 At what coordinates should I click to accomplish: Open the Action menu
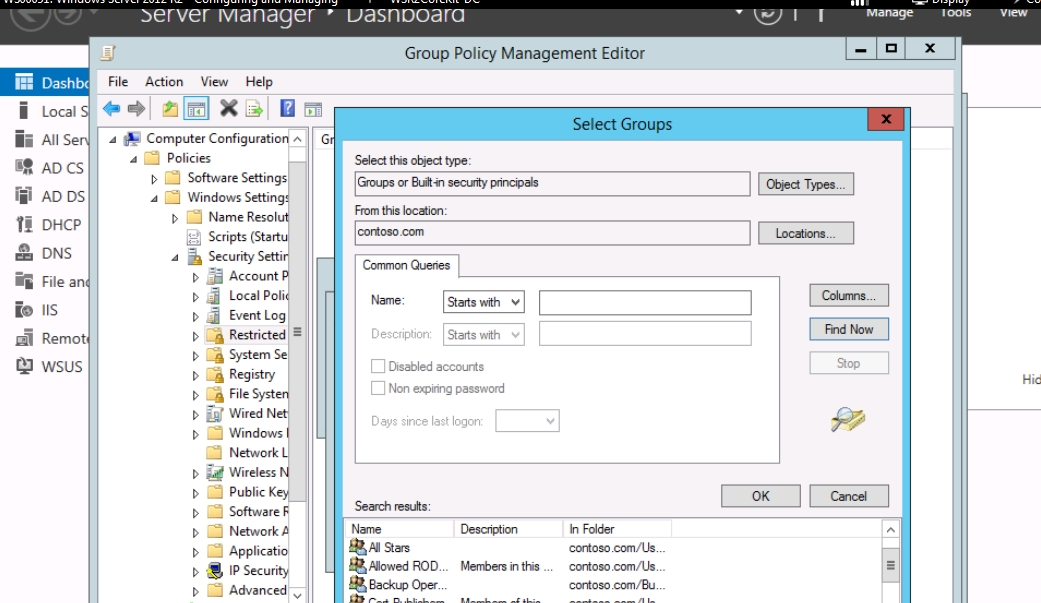[x=164, y=82]
